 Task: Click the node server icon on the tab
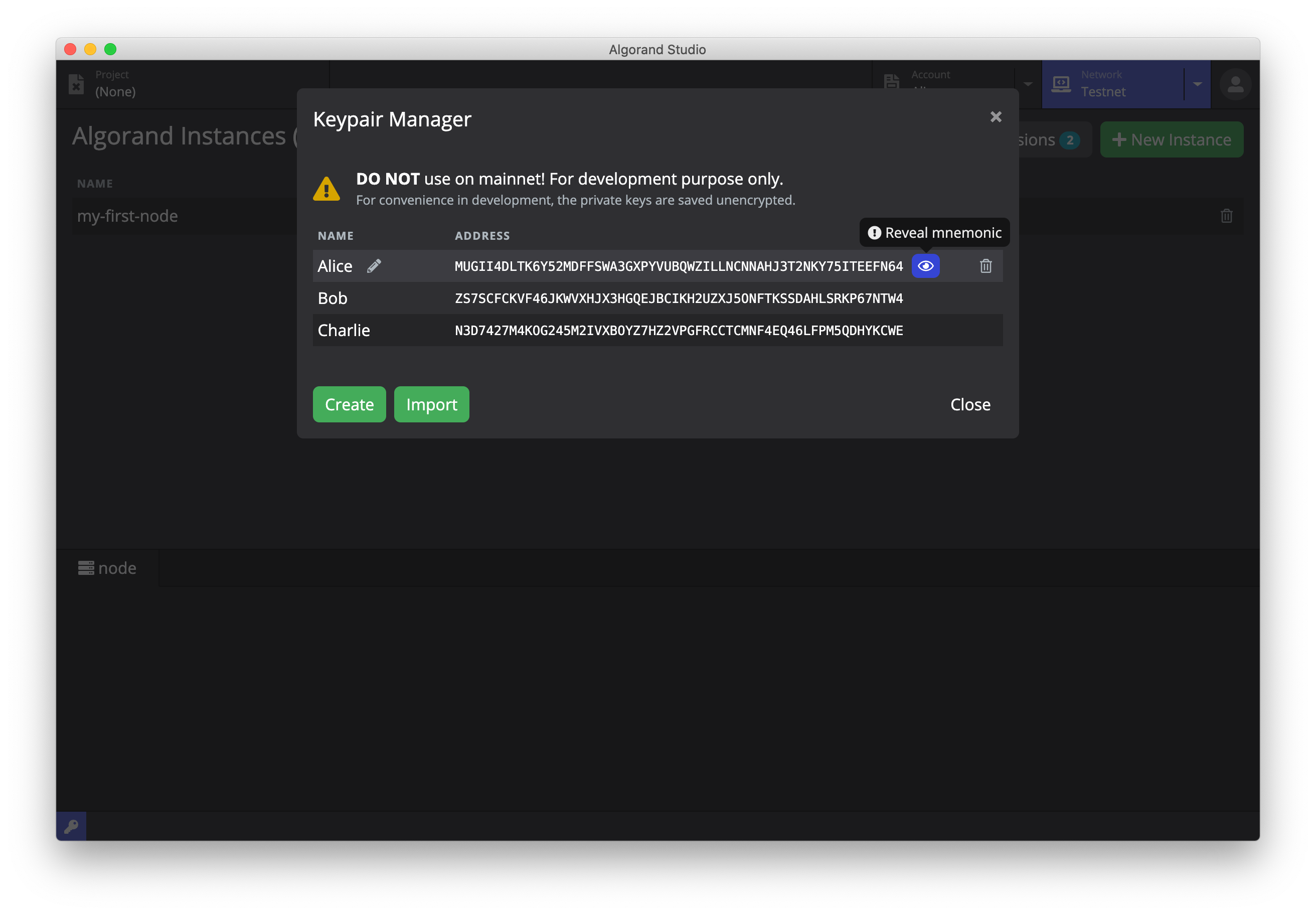[x=86, y=567]
